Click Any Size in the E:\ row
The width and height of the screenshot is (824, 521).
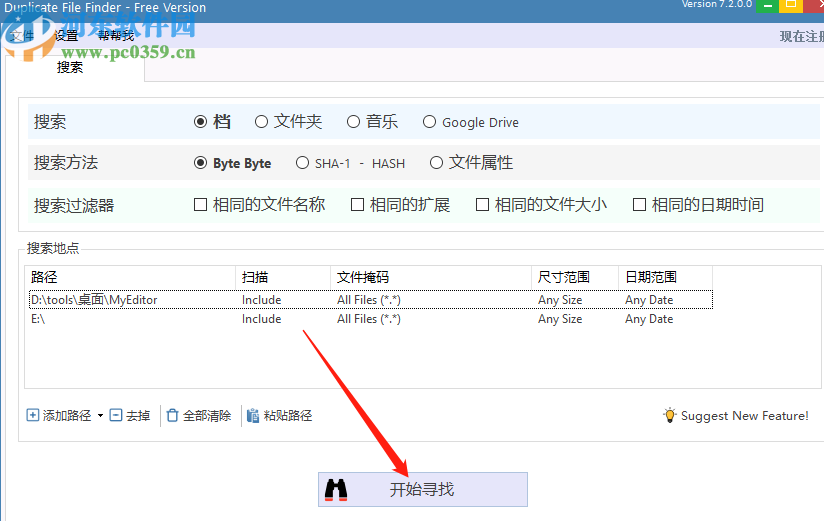tap(560, 319)
